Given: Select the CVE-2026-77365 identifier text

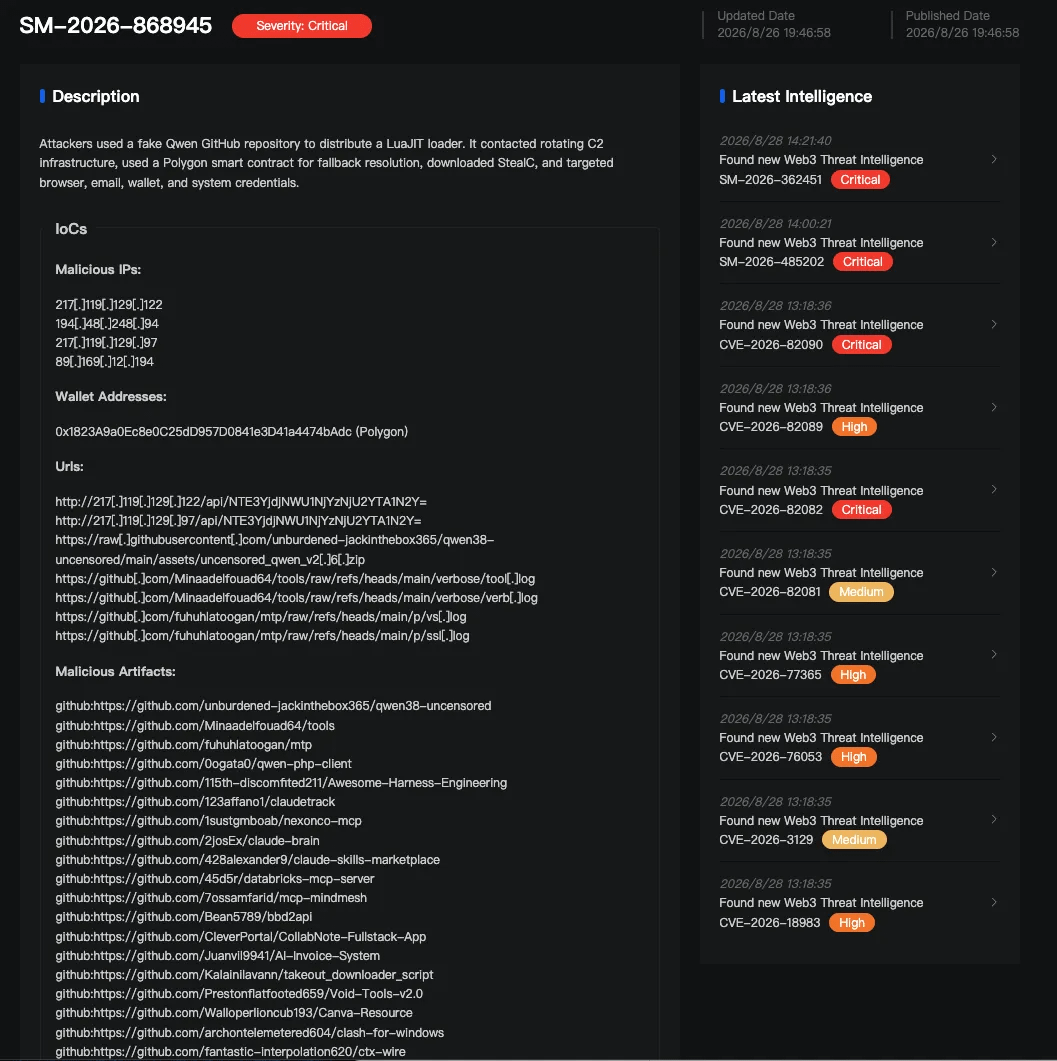Looking at the screenshot, I should coord(770,675).
